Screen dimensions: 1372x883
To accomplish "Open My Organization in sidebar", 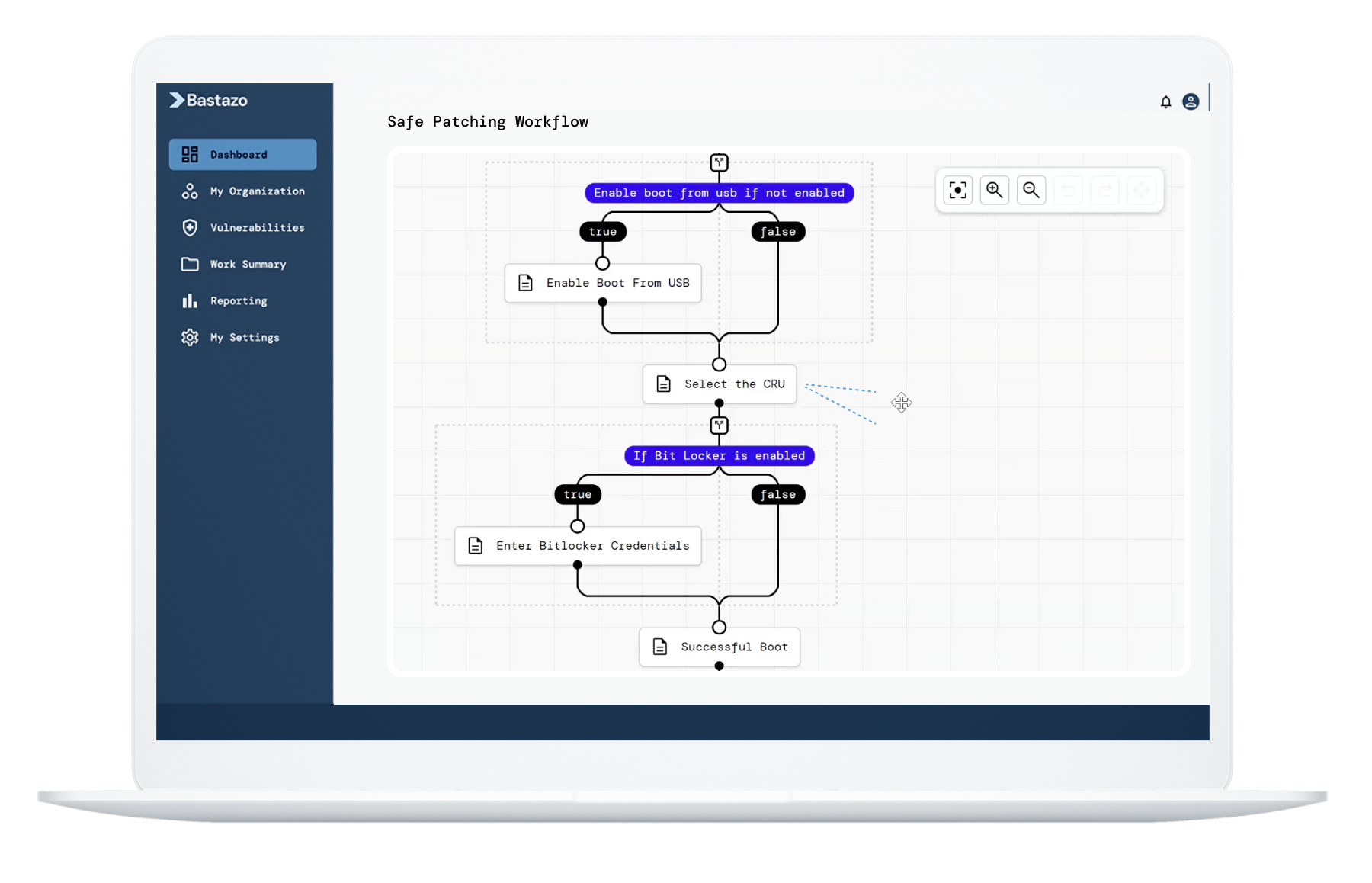I will pyautogui.click(x=242, y=191).
